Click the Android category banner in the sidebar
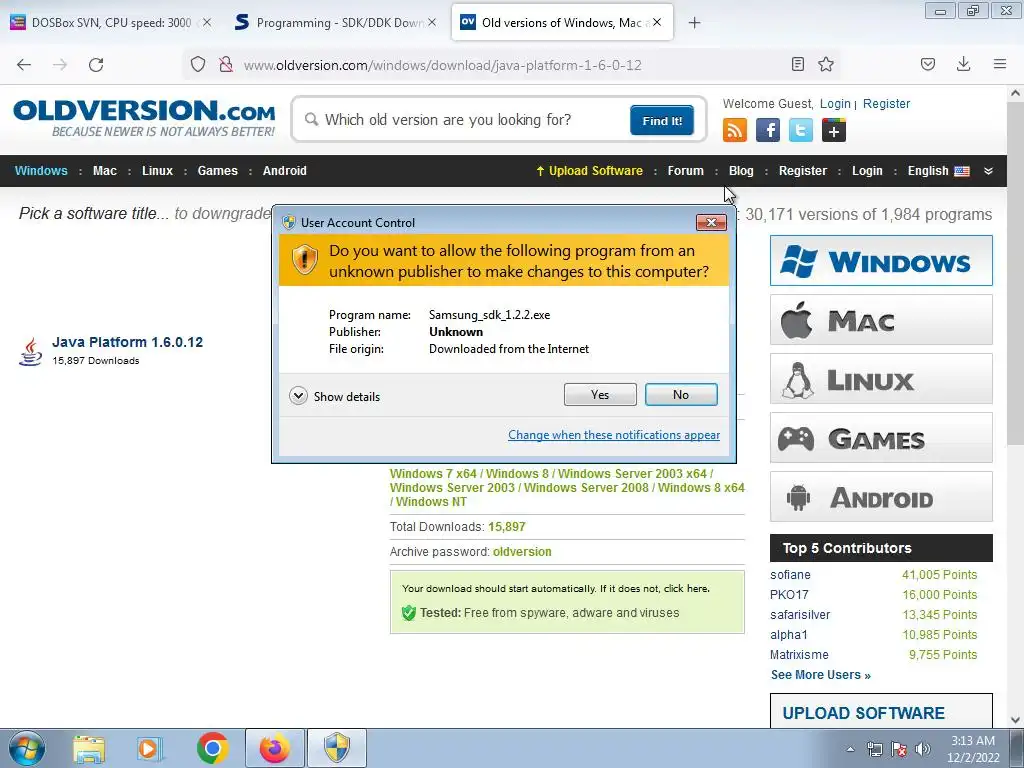Screen dimensions: 1024x768 (x=881, y=496)
